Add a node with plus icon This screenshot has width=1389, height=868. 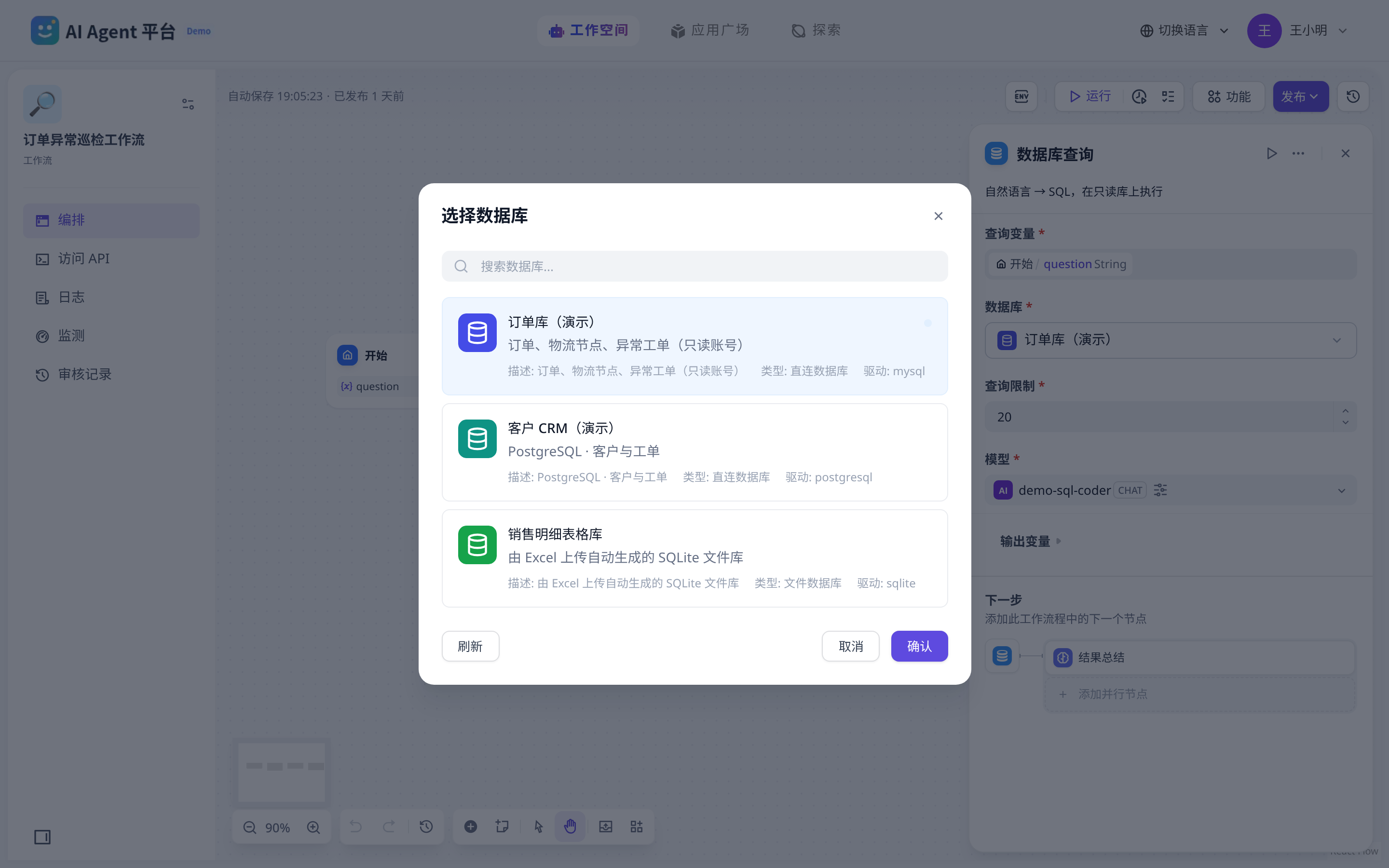471,827
